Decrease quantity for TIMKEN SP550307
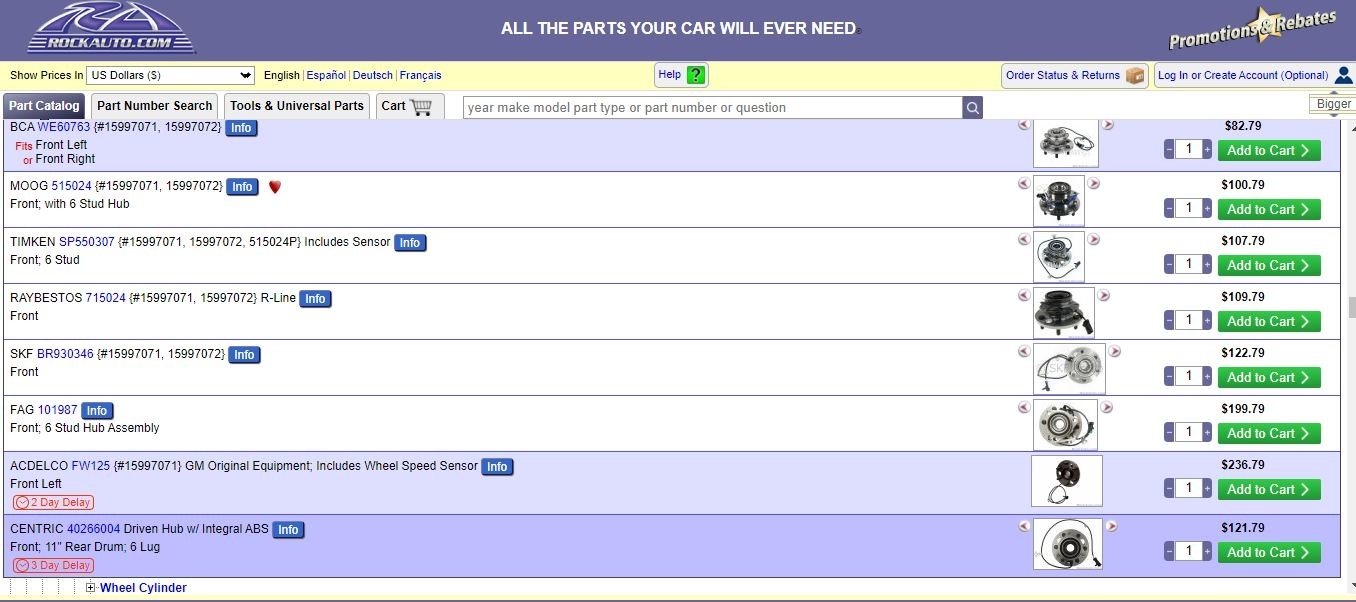This screenshot has width=1356, height=602. [1169, 264]
